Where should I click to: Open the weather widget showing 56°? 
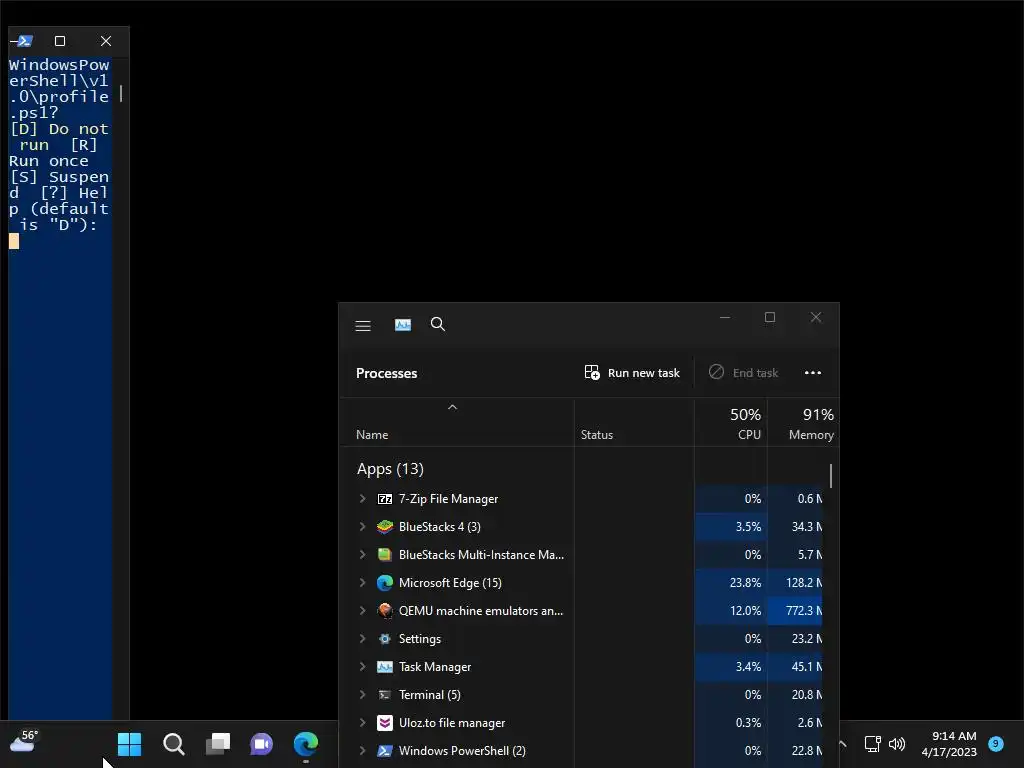click(24, 742)
